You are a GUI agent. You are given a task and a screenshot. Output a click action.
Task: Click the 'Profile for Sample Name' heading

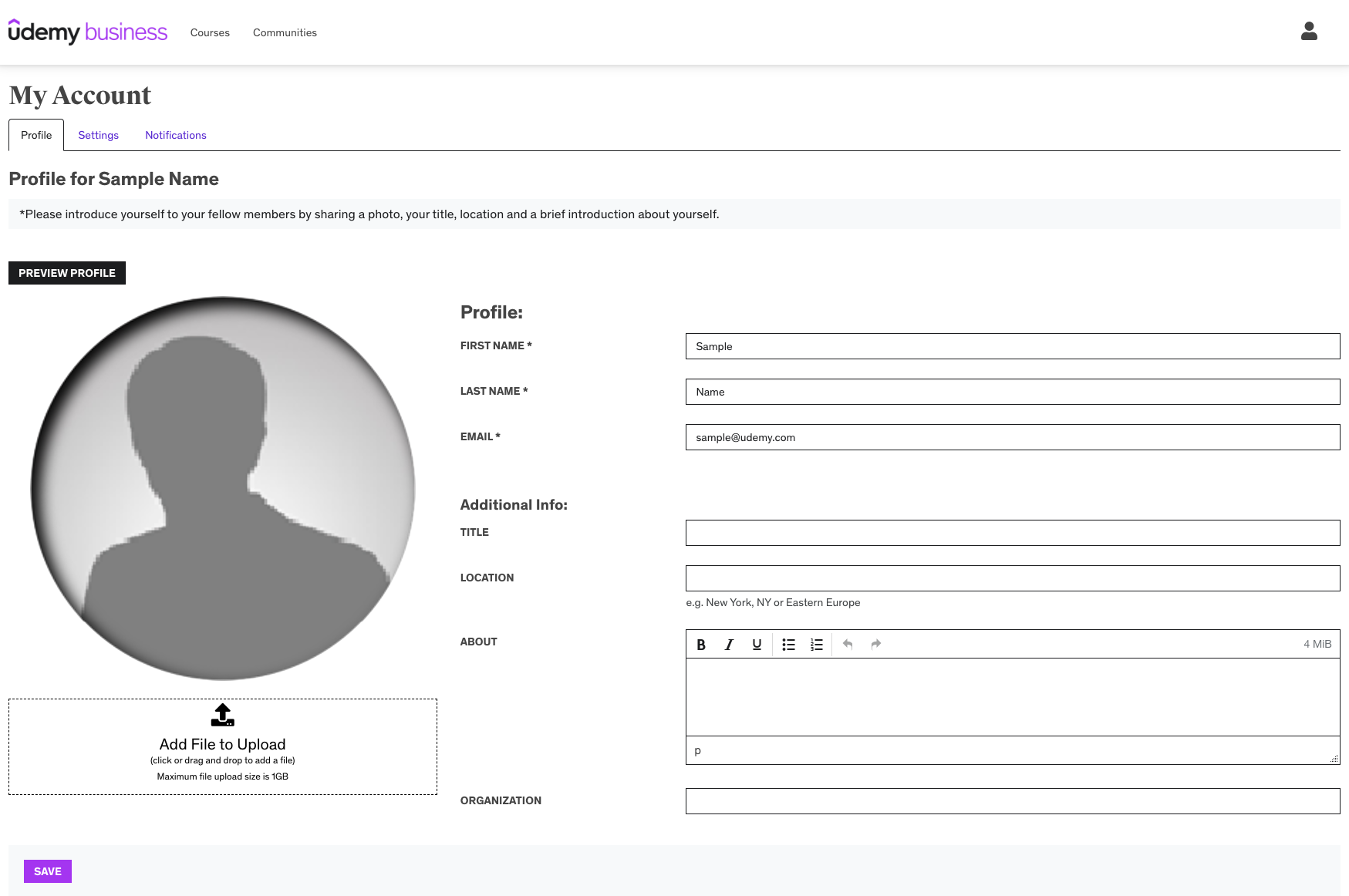[x=113, y=179]
